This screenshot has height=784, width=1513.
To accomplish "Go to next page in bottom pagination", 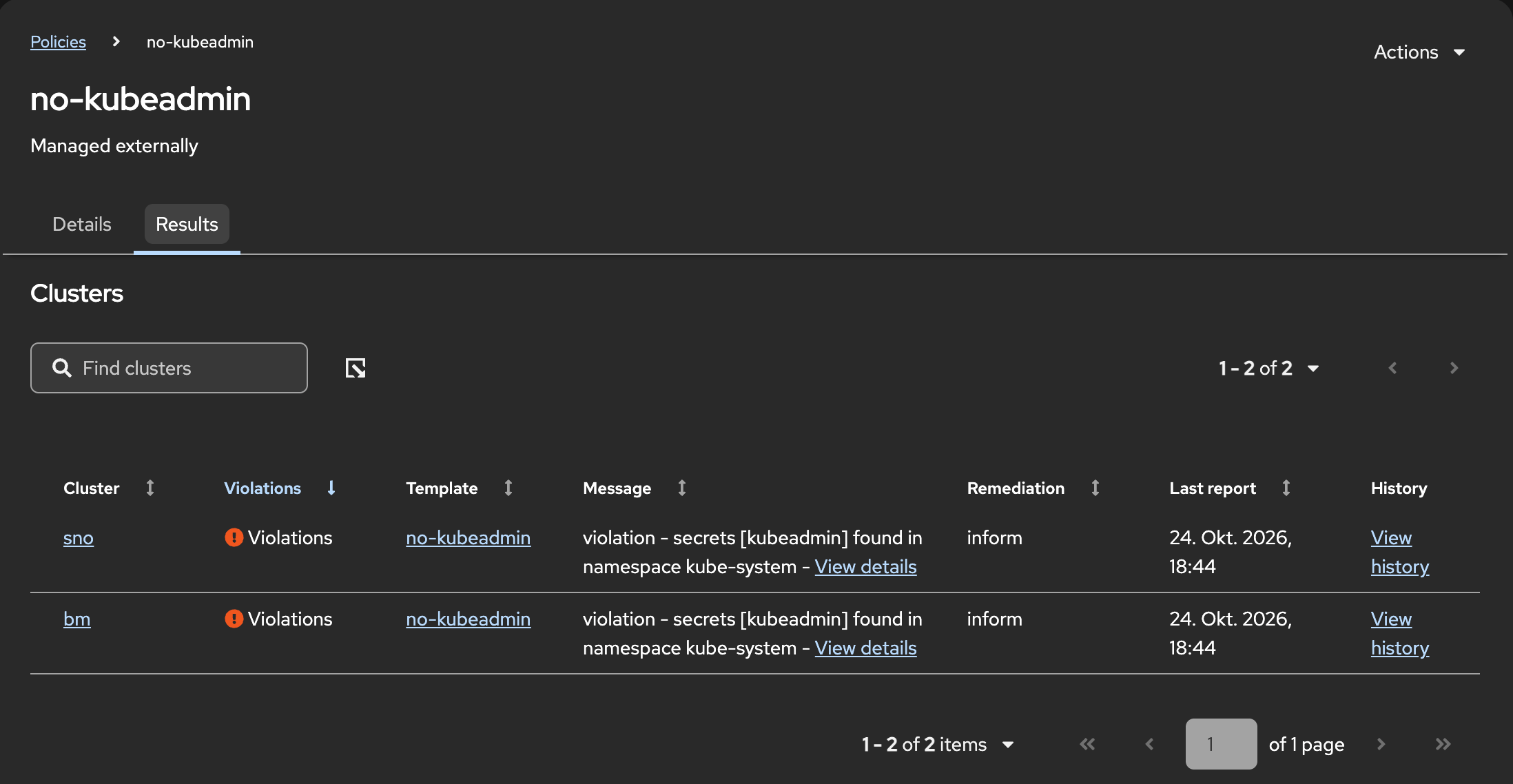I will pyautogui.click(x=1381, y=744).
